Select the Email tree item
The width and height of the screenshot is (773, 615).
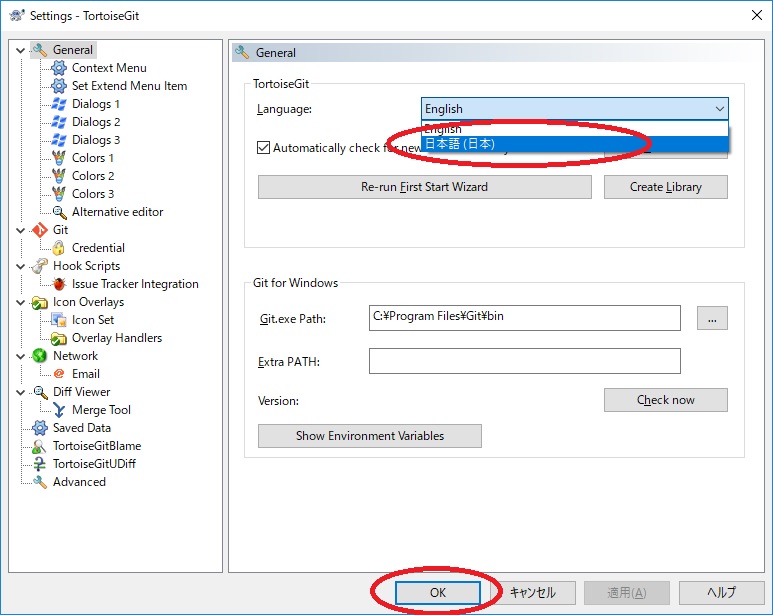86,374
